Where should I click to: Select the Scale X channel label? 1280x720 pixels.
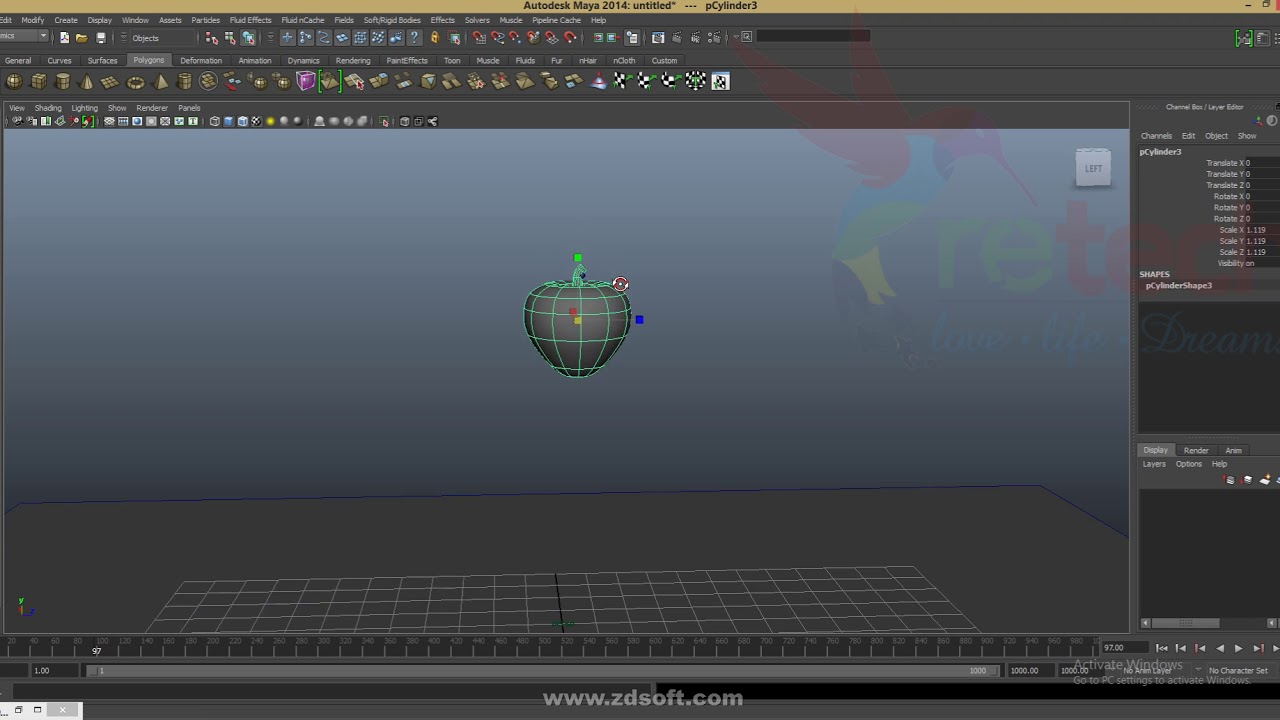(x=1230, y=230)
